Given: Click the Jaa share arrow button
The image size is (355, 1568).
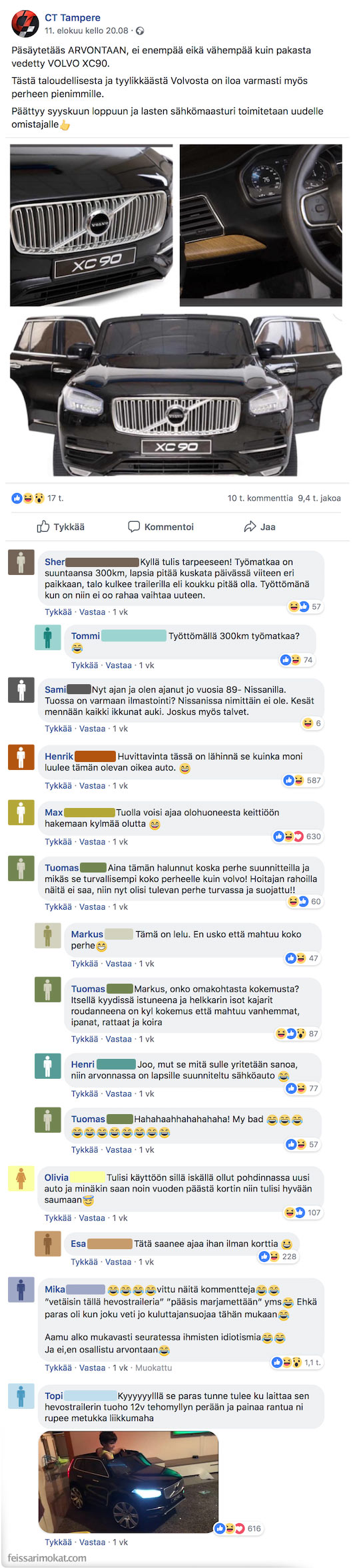Looking at the screenshot, I should pos(260,526).
